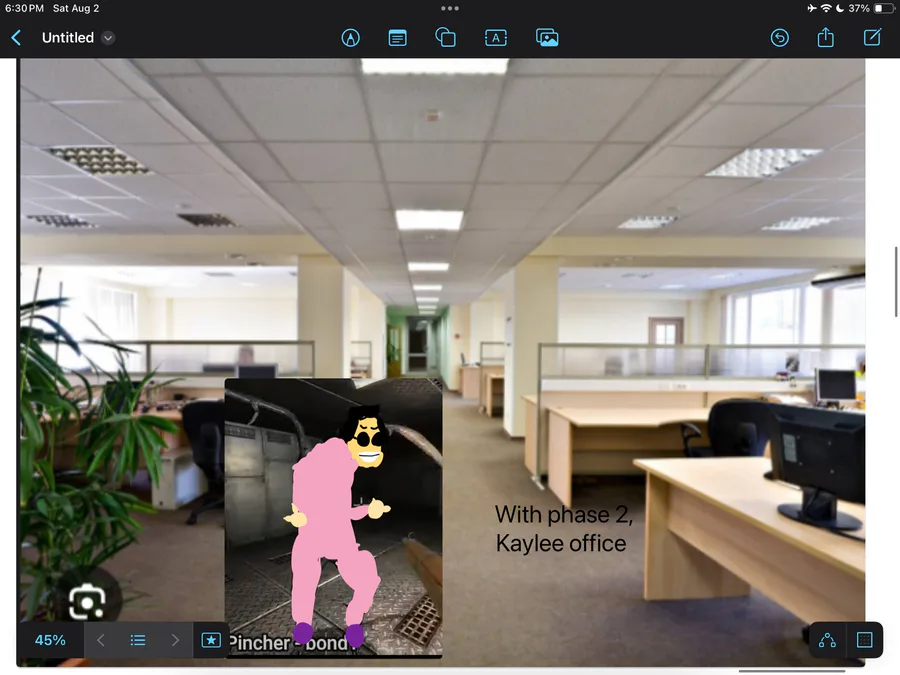Insert a sticky note
Viewport: 900px width, 675px height.
(x=397, y=38)
